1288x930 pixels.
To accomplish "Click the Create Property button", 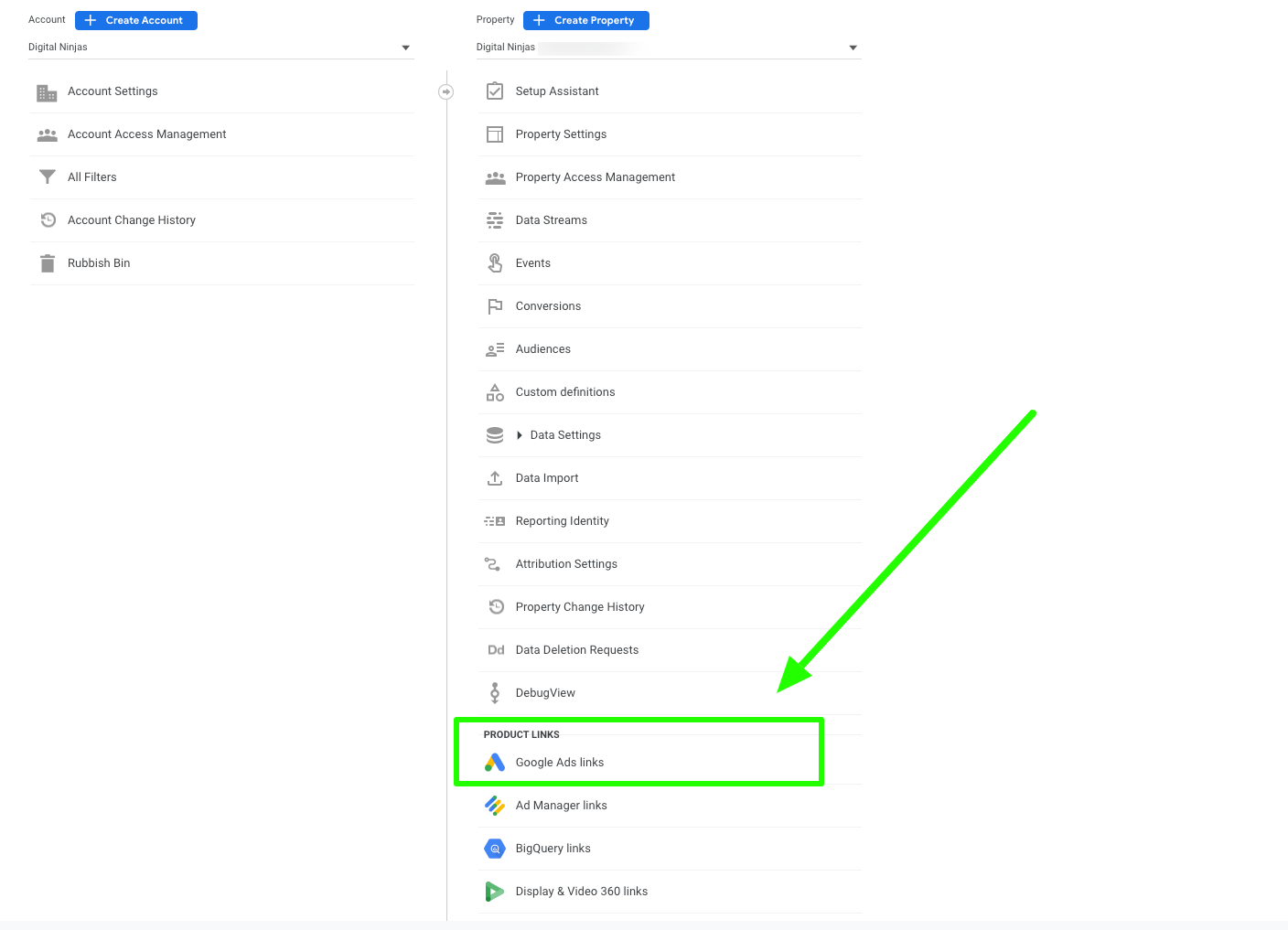I will 585,20.
